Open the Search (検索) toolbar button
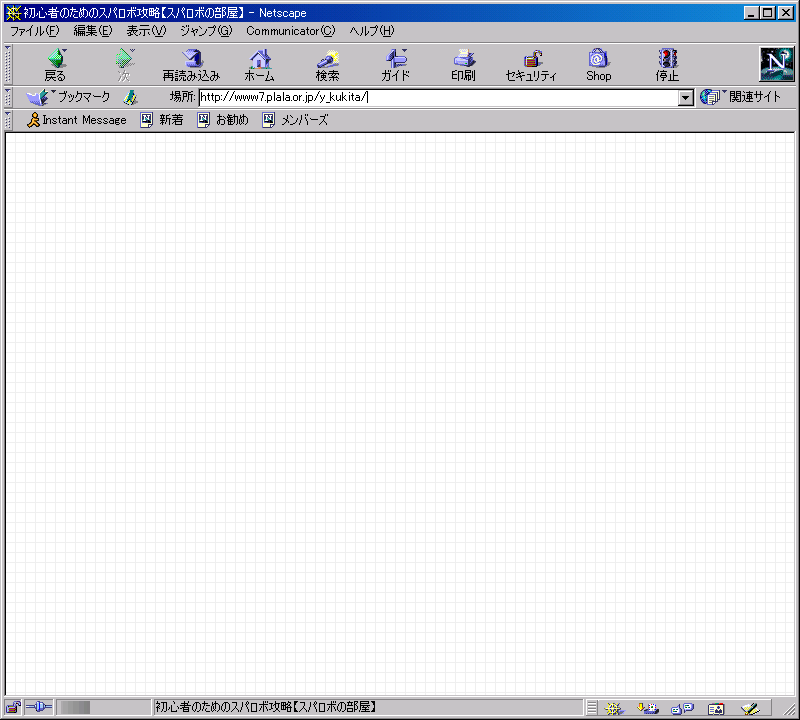This screenshot has height=720, width=800. point(328,65)
